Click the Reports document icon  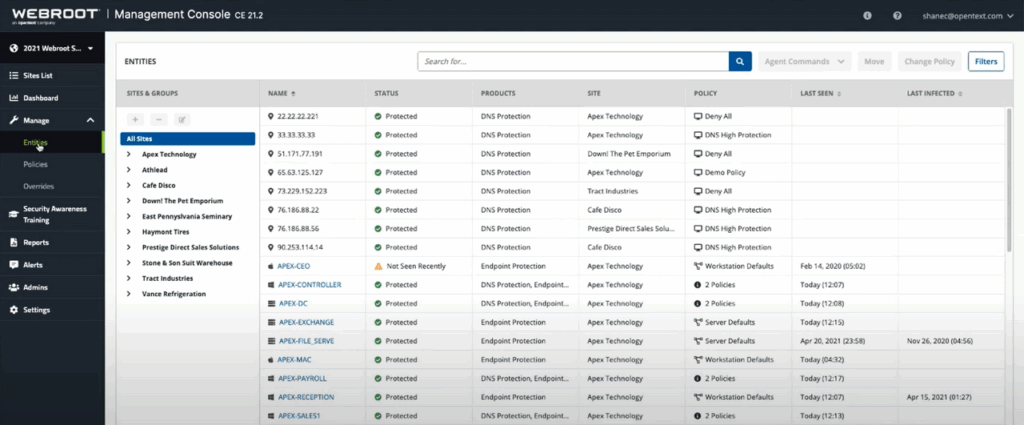pyautogui.click(x=14, y=242)
